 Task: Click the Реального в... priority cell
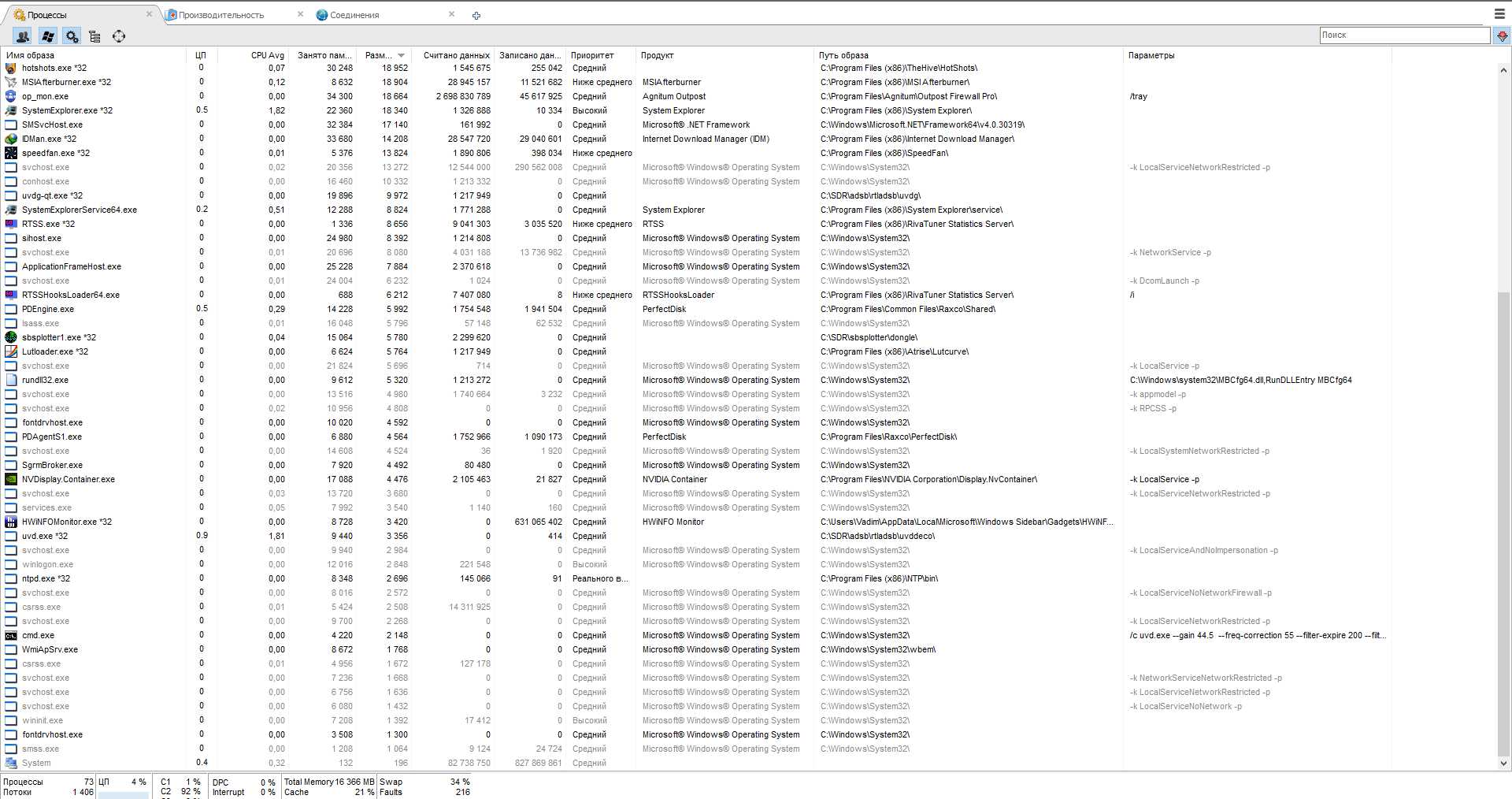coord(600,578)
